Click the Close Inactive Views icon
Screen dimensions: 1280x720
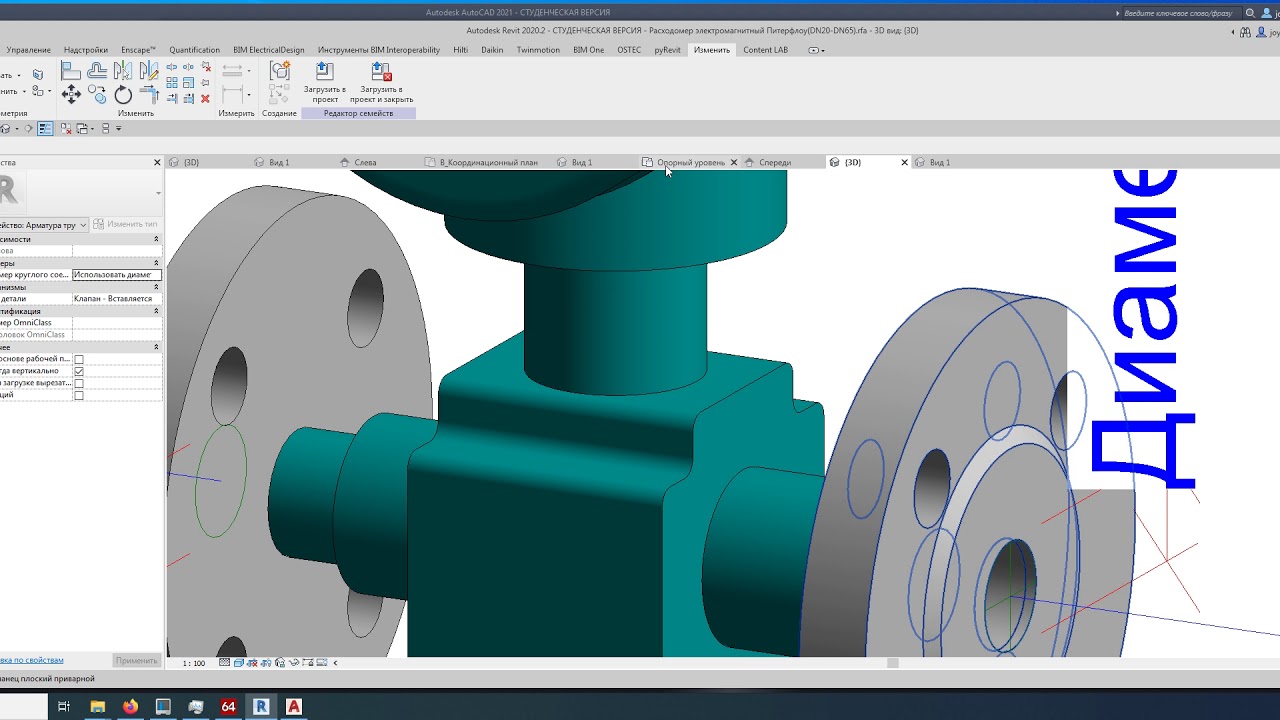pos(66,128)
